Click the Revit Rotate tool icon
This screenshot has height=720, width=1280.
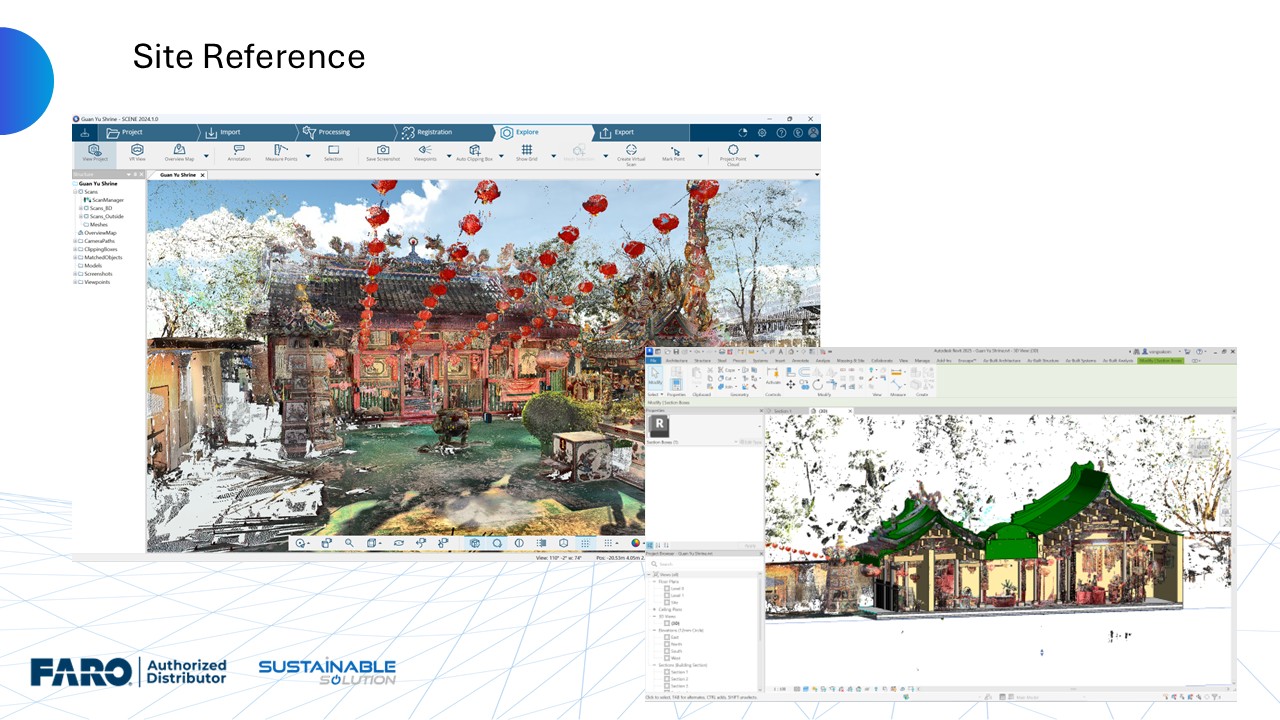point(817,384)
